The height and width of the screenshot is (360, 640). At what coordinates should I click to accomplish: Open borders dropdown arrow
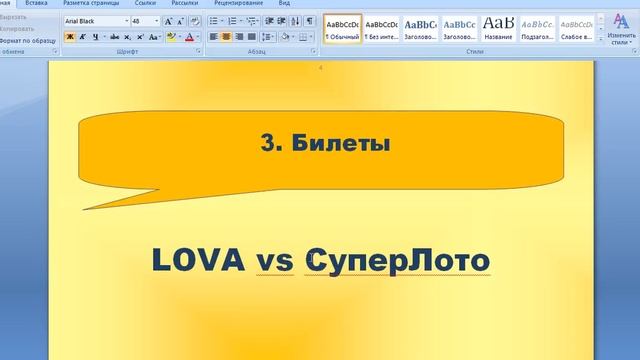pos(311,37)
